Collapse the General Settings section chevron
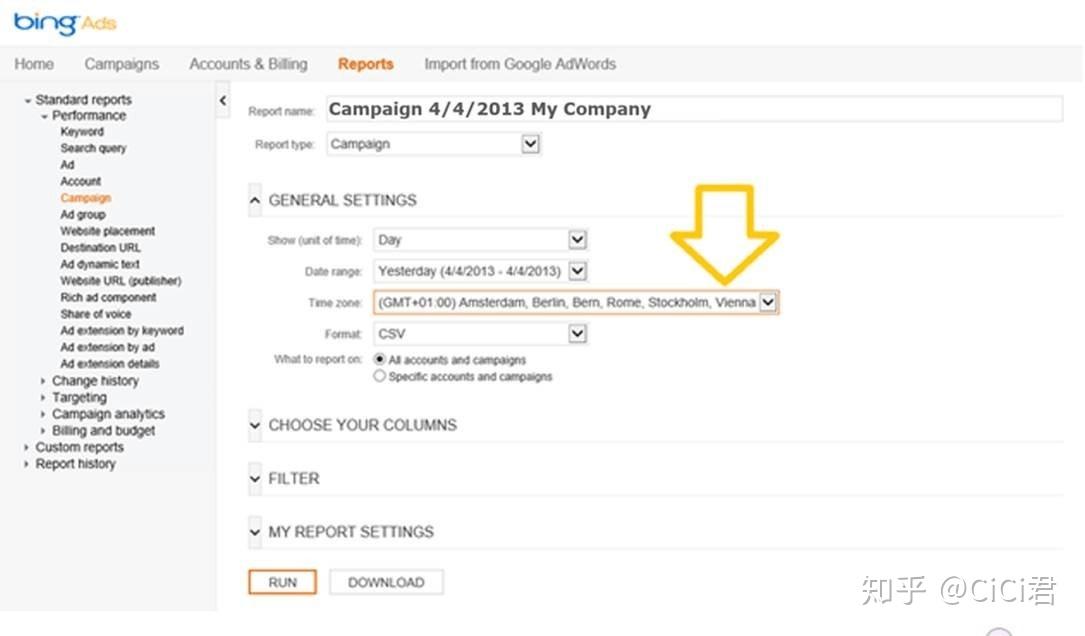This screenshot has width=1085, height=636. click(255, 201)
